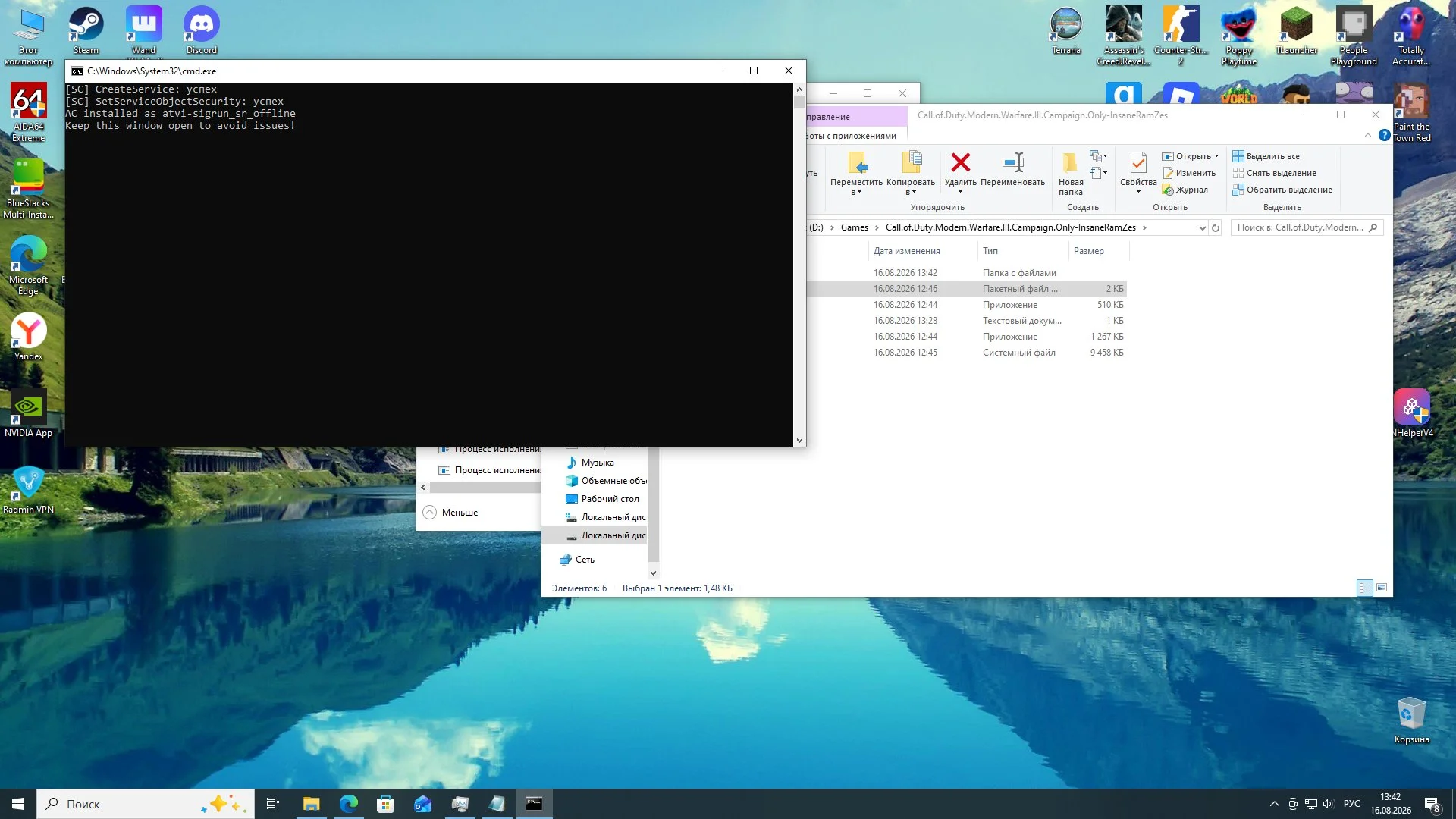Viewport: 1456px width, 819px height.
Task: Open the Открыть dropdown in ribbon
Action: coord(1216,156)
